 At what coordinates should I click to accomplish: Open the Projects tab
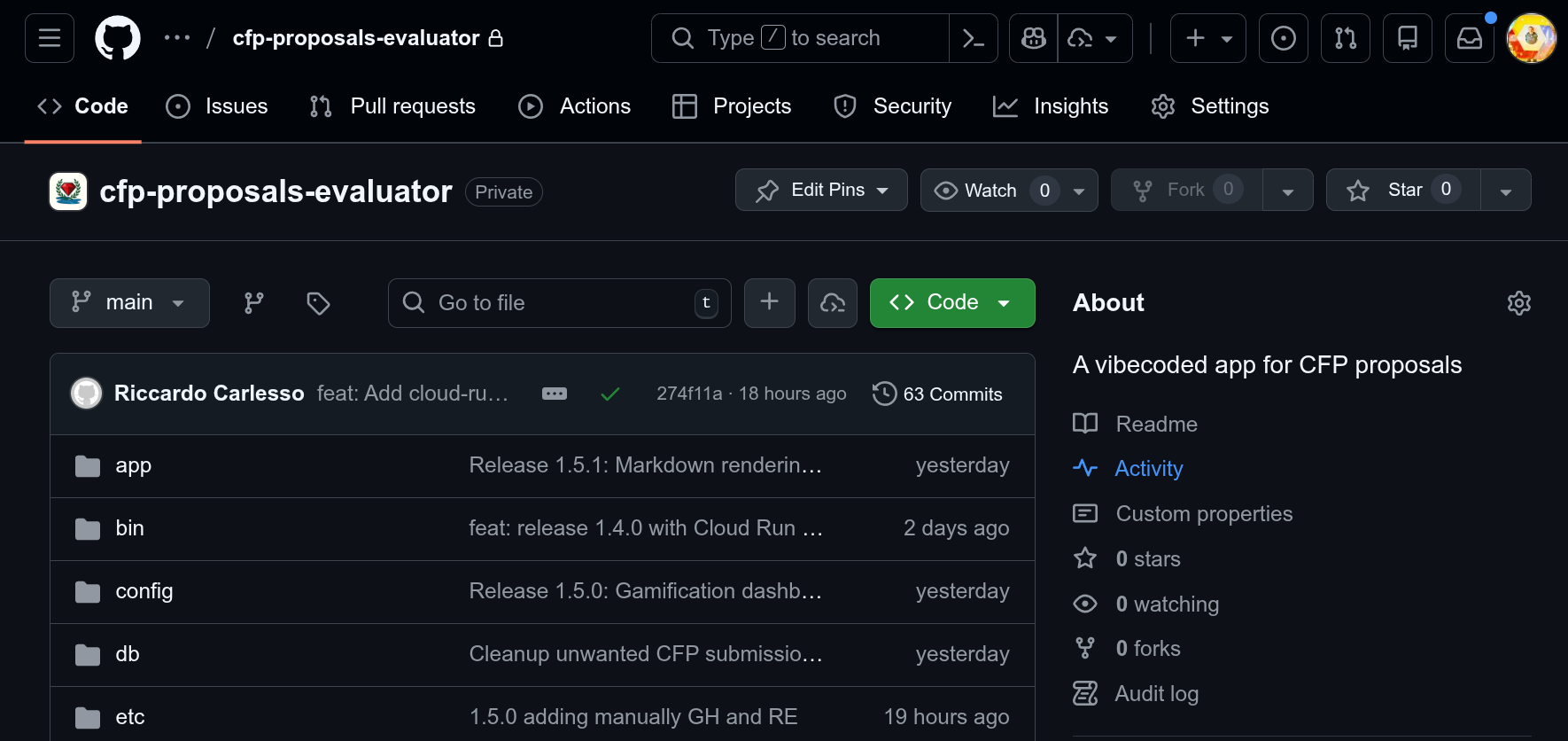[x=732, y=106]
